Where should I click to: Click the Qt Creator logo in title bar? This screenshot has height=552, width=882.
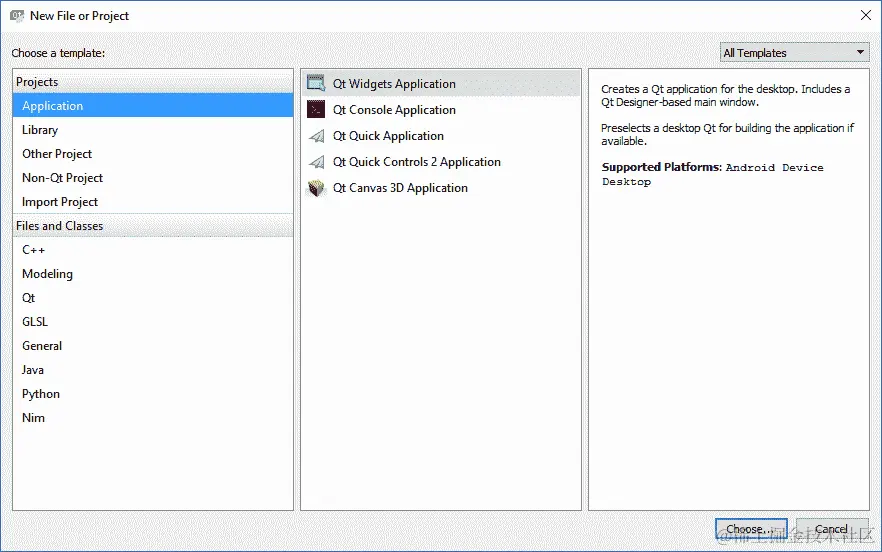point(17,16)
